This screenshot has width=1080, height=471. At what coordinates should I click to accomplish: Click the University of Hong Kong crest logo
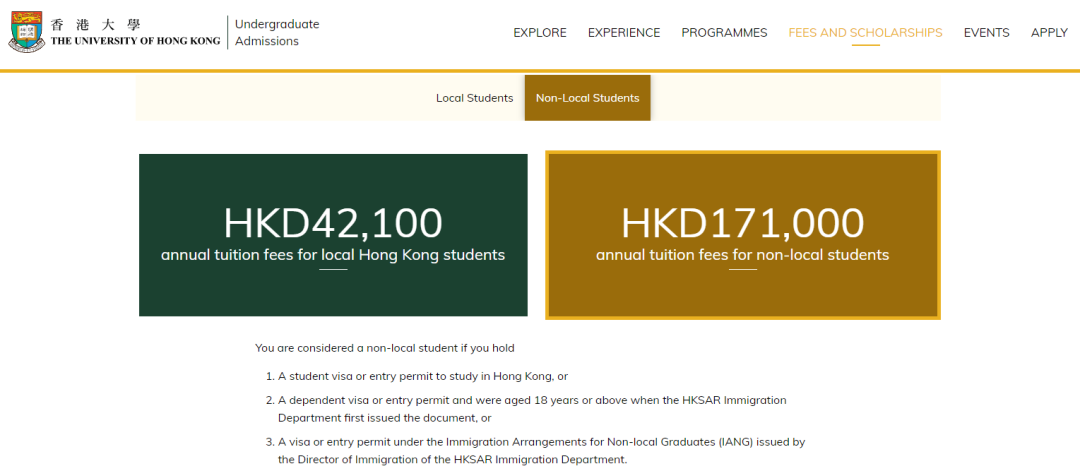[27, 32]
